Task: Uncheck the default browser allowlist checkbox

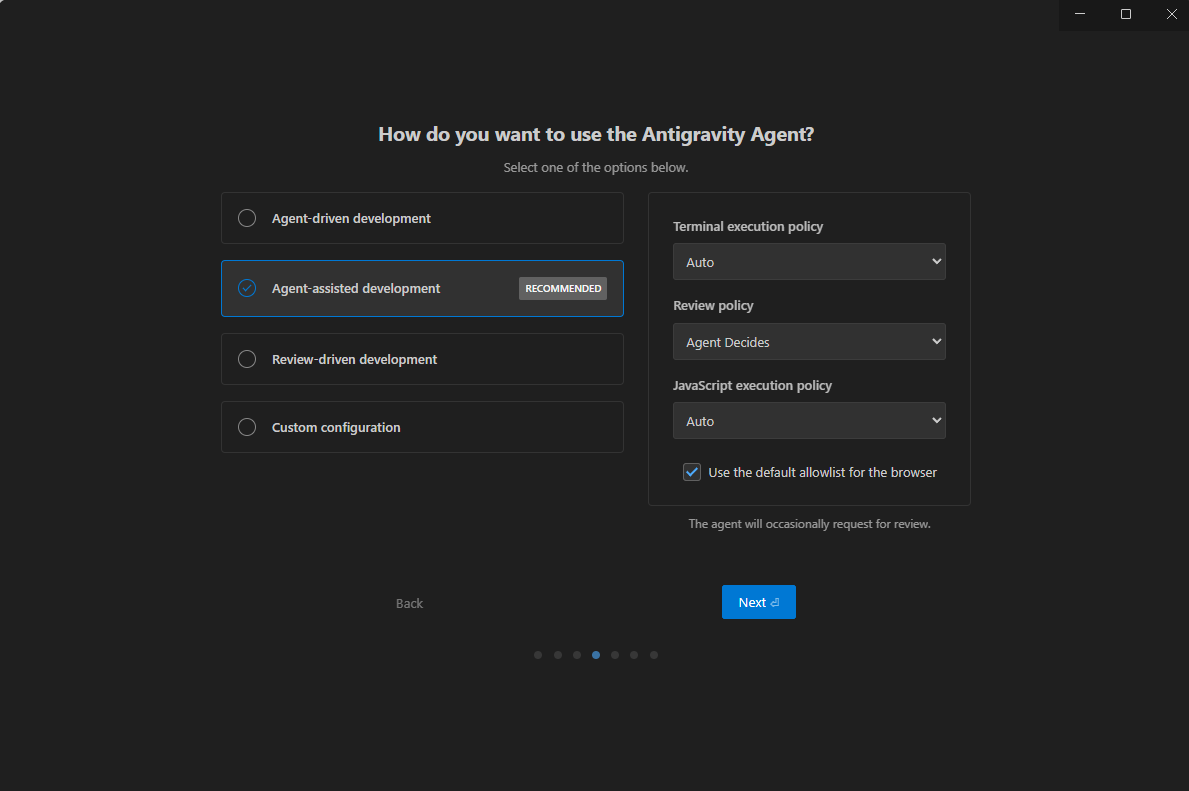Action: click(x=692, y=472)
